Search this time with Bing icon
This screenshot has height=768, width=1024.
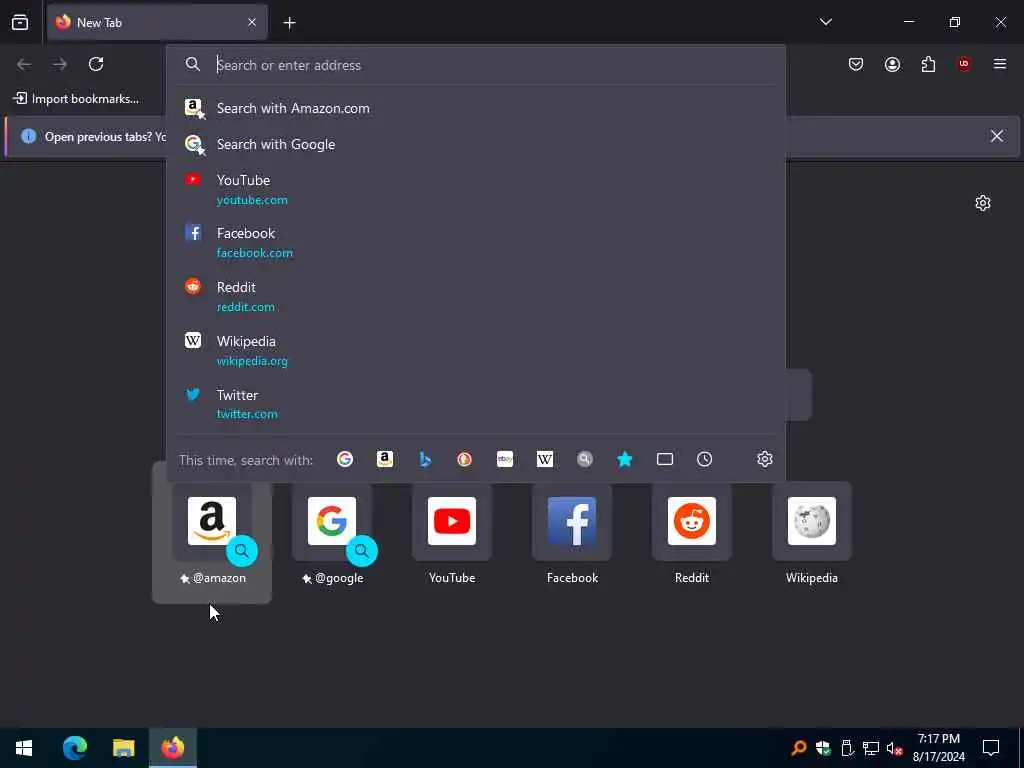[x=425, y=459]
